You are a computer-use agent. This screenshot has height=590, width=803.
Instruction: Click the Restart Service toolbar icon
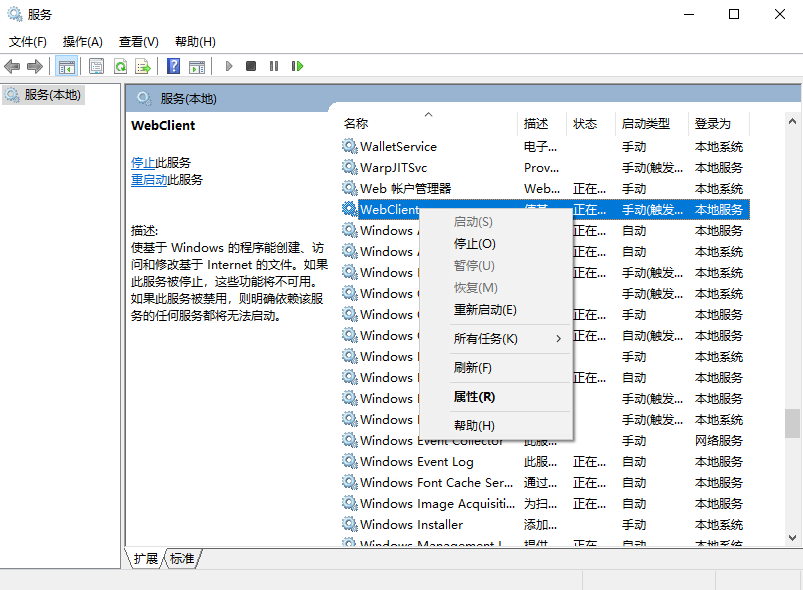click(297, 66)
